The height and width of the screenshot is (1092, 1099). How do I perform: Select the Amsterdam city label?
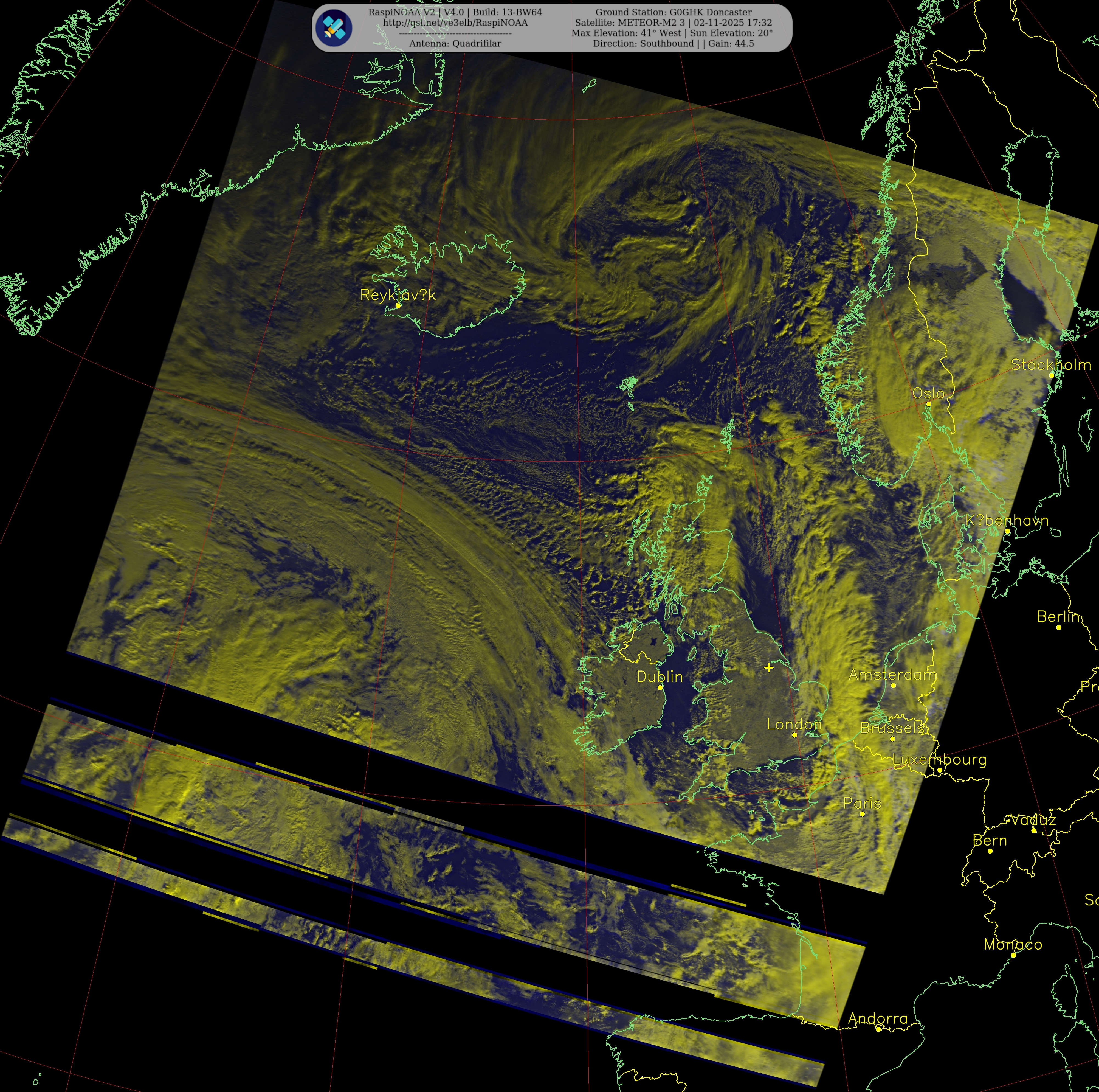[892, 675]
